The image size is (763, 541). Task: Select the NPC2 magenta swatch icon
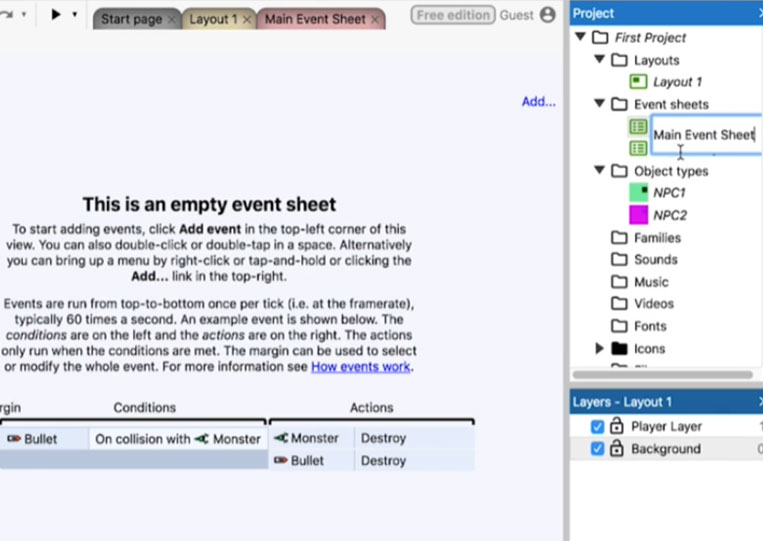638,215
